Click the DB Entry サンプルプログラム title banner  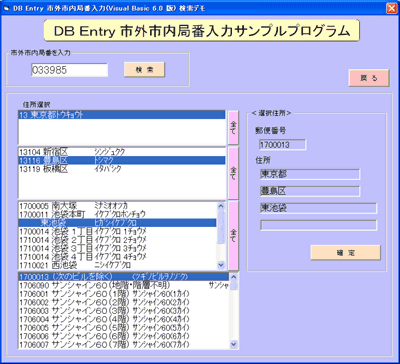pyautogui.click(x=202, y=31)
